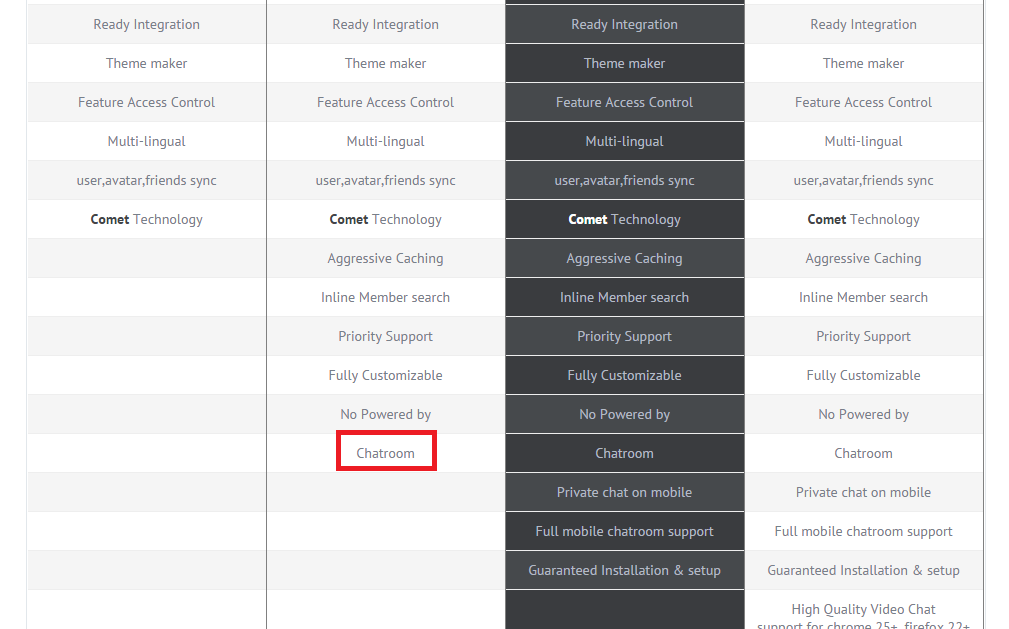Select Guaranteed Installation & setup in dark column
1009x629 pixels.
click(x=624, y=570)
